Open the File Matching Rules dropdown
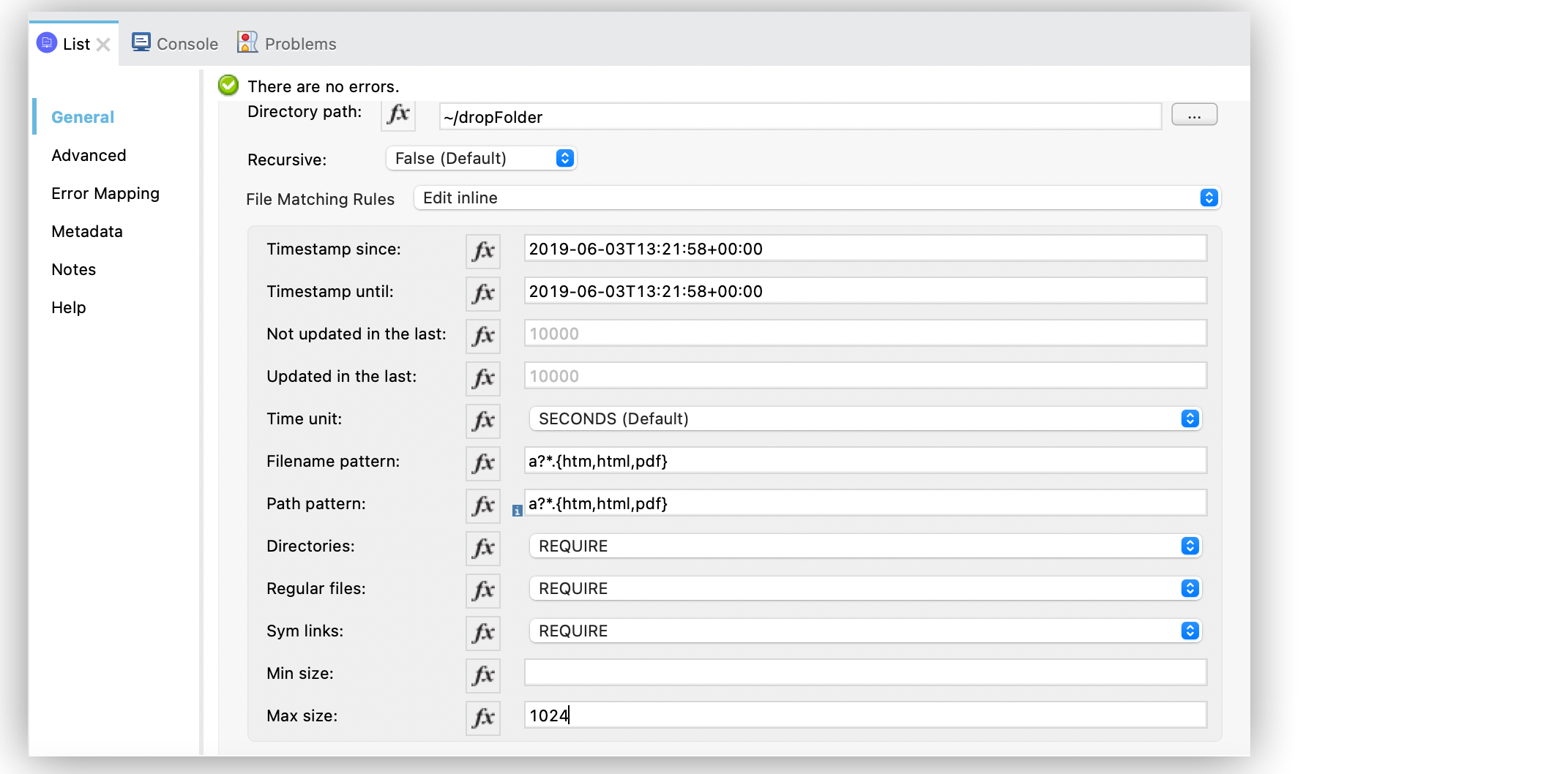This screenshot has height=774, width=1568. [x=818, y=198]
